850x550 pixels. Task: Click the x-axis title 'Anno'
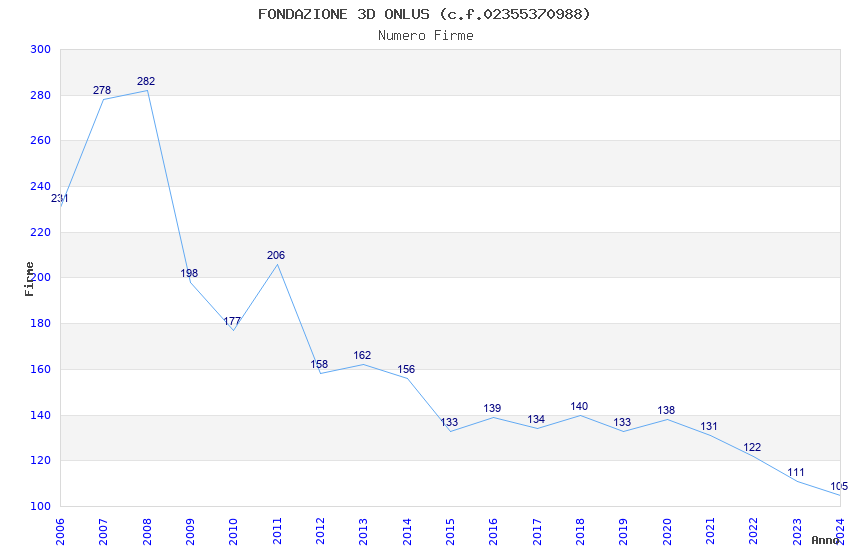pyautogui.click(x=825, y=540)
